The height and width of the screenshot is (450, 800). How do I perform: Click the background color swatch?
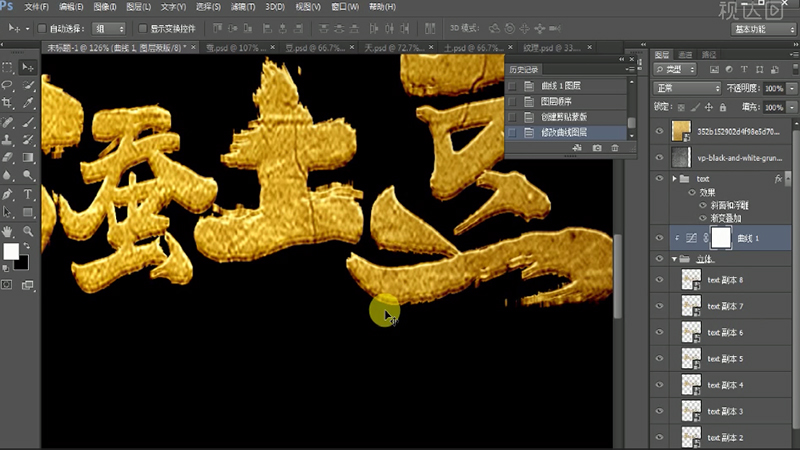(23, 265)
